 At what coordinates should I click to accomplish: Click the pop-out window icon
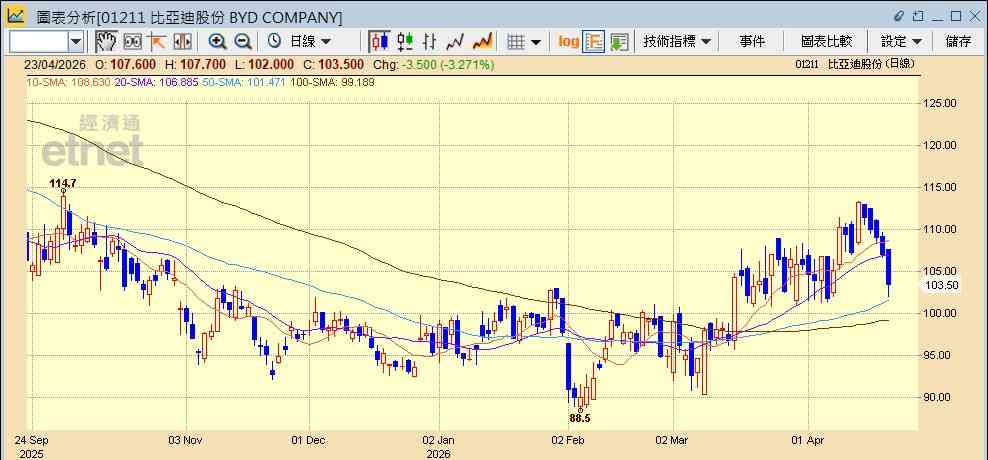coord(918,16)
